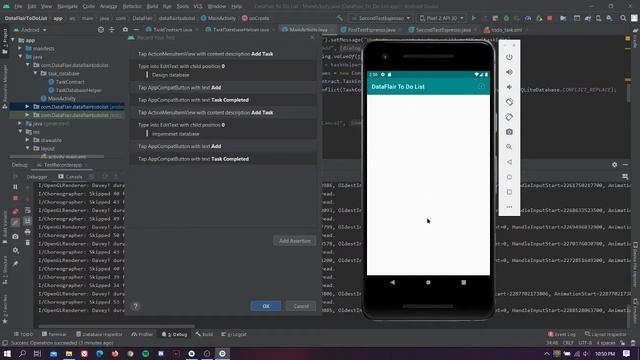The width and height of the screenshot is (640, 360).
Task: Click the Windows Start button
Action: (x=7, y=353)
